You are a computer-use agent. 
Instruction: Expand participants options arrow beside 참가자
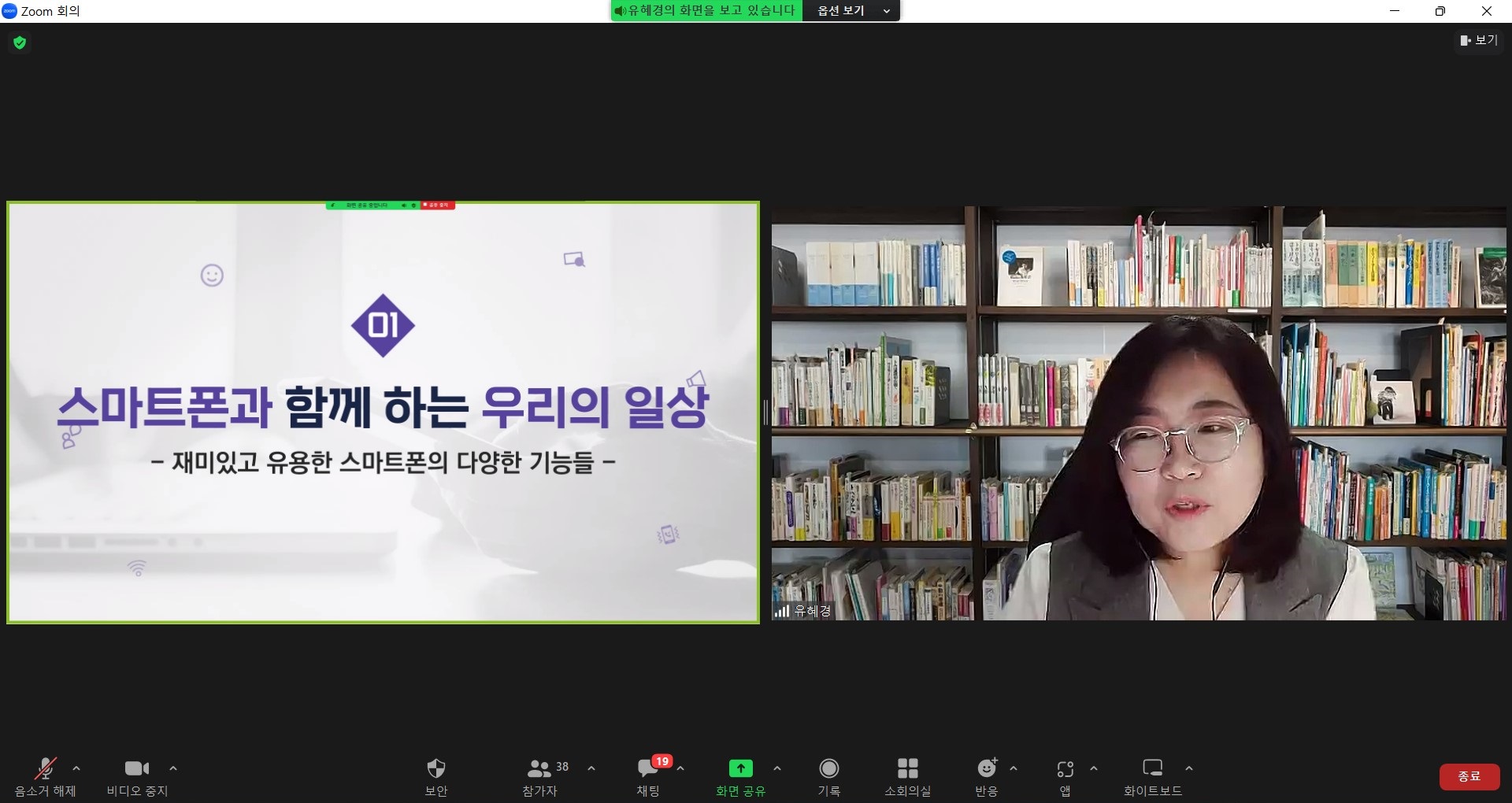(x=591, y=768)
